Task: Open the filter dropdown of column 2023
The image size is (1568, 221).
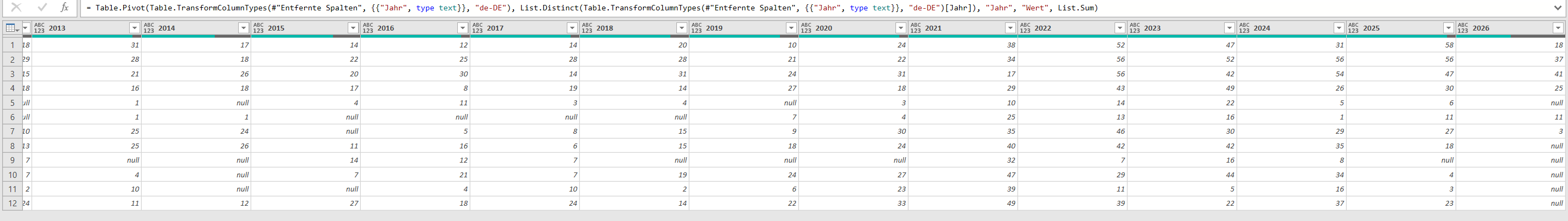Action: (1230, 28)
